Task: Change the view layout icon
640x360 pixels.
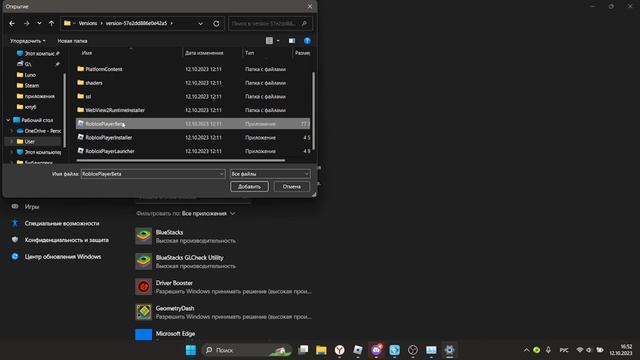Action: (269, 40)
